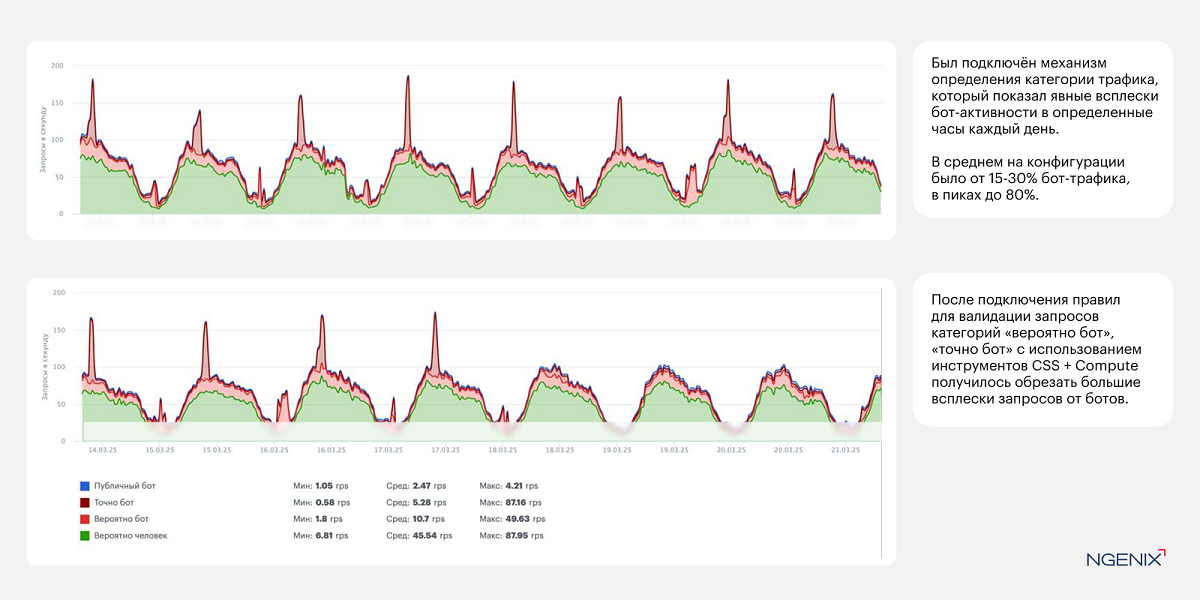The image size is (1200, 600).
Task: Click red swatch for Вероятно бот
Action: [84, 519]
